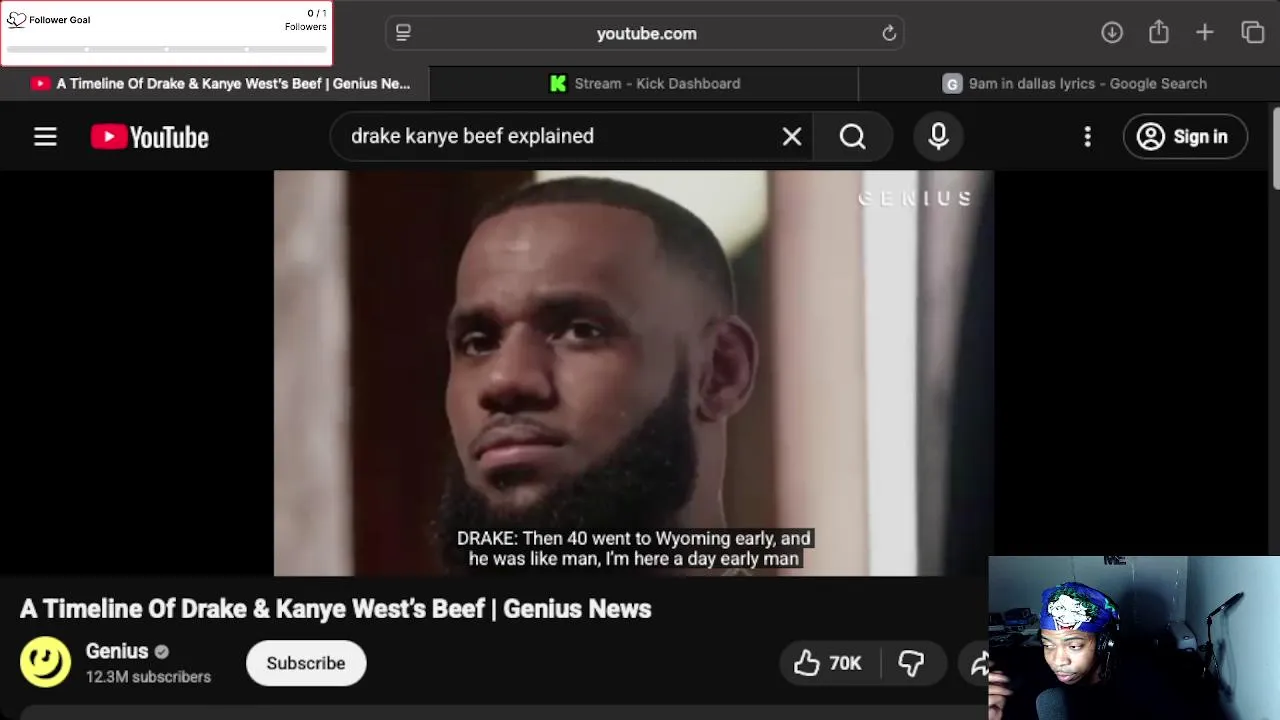Open the Safari downloads icon
This screenshot has width=1280, height=720.
[x=1112, y=32]
